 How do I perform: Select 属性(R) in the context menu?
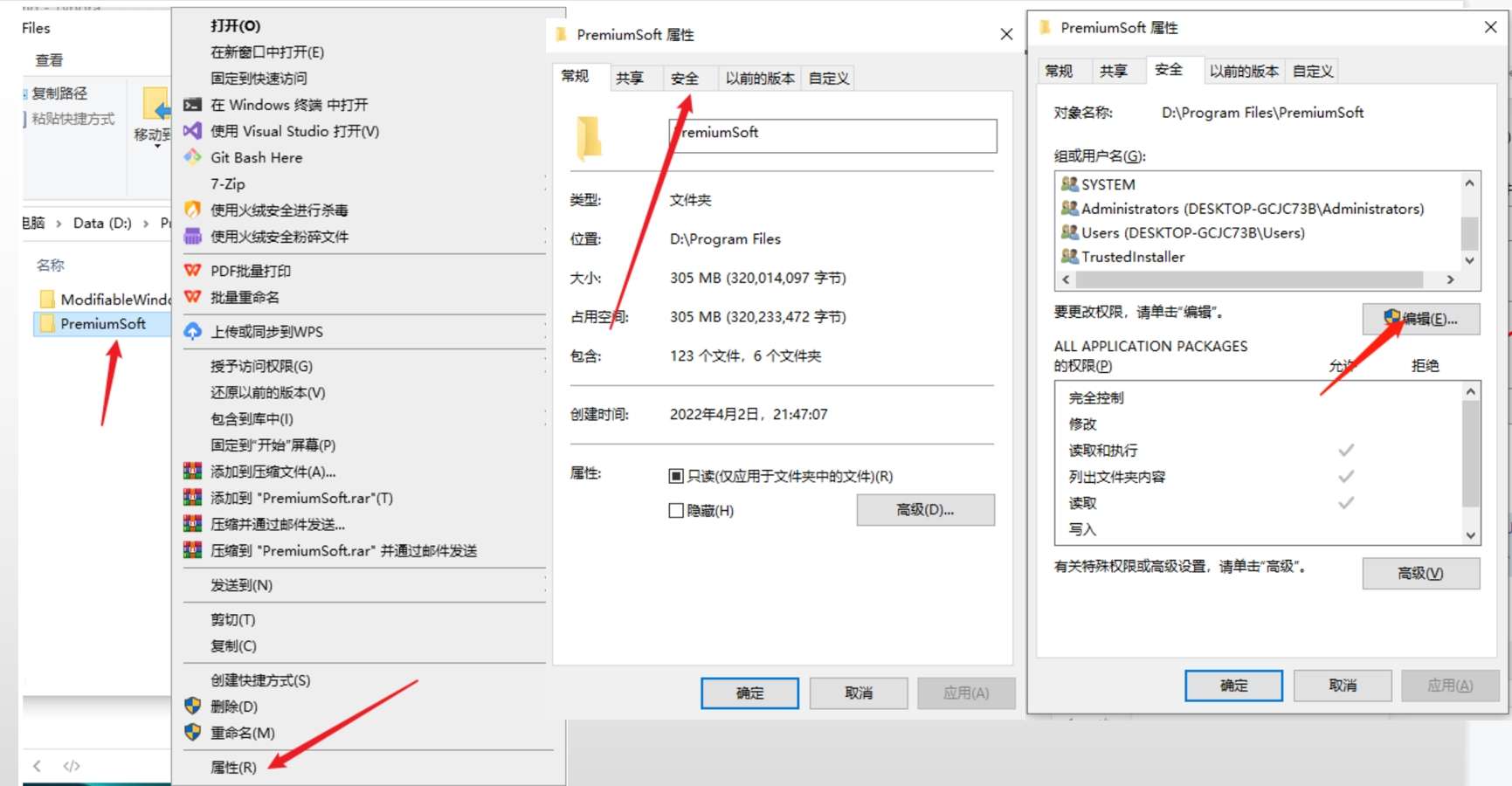[233, 767]
